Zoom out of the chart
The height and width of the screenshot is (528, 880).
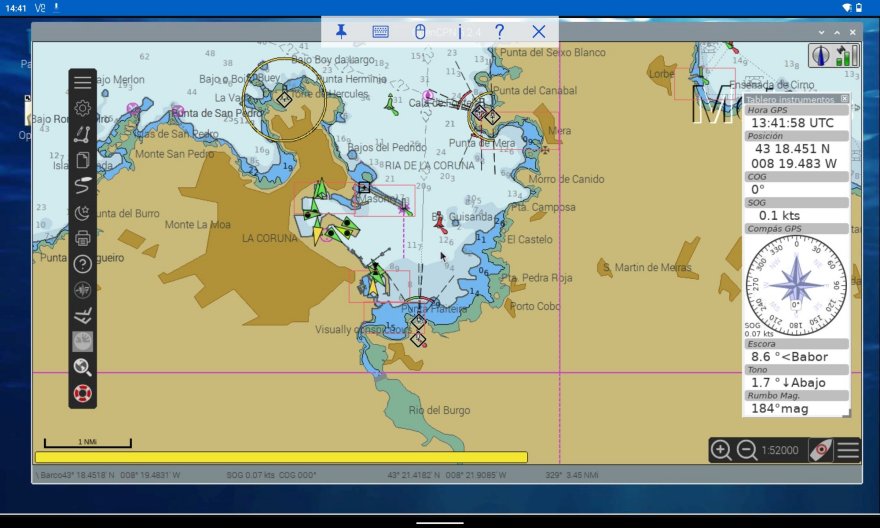(x=746, y=450)
